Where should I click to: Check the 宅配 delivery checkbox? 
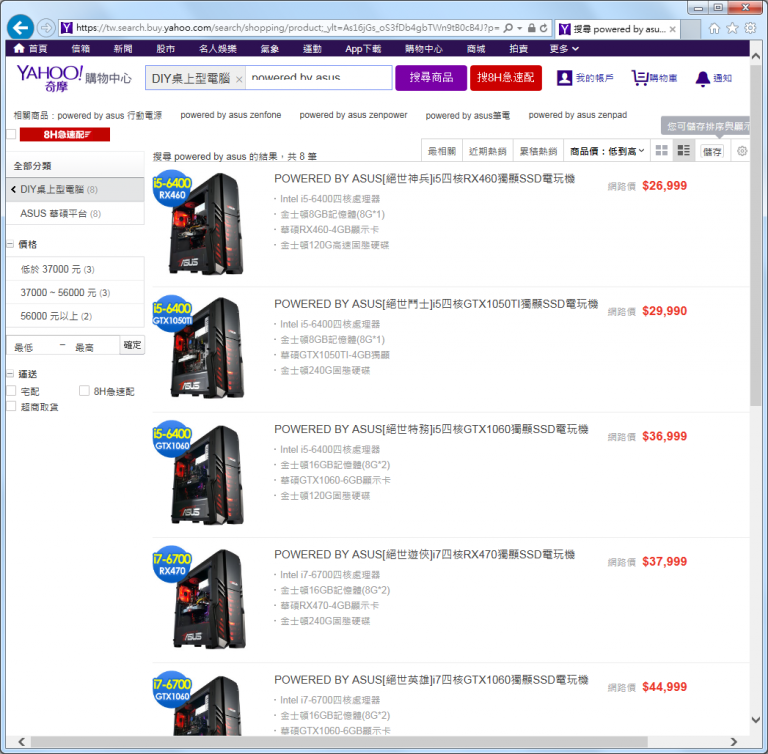11,390
